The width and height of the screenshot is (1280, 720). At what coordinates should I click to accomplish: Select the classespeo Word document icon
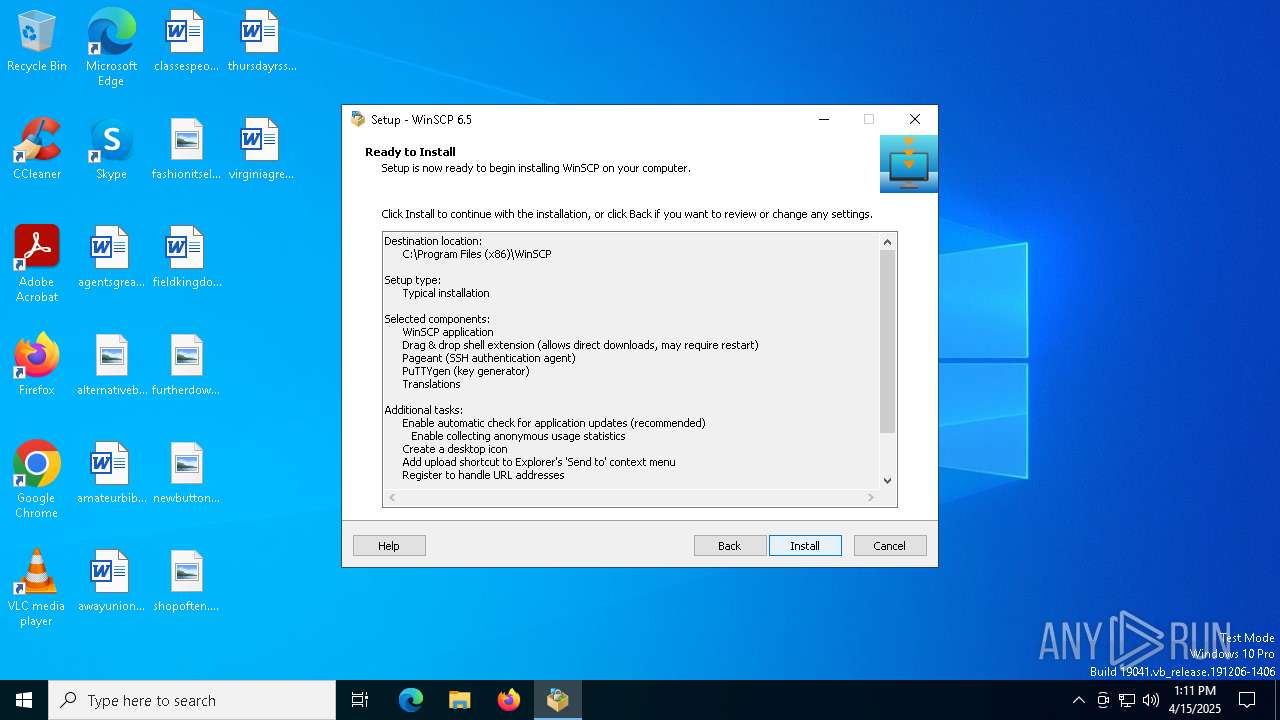[x=186, y=42]
